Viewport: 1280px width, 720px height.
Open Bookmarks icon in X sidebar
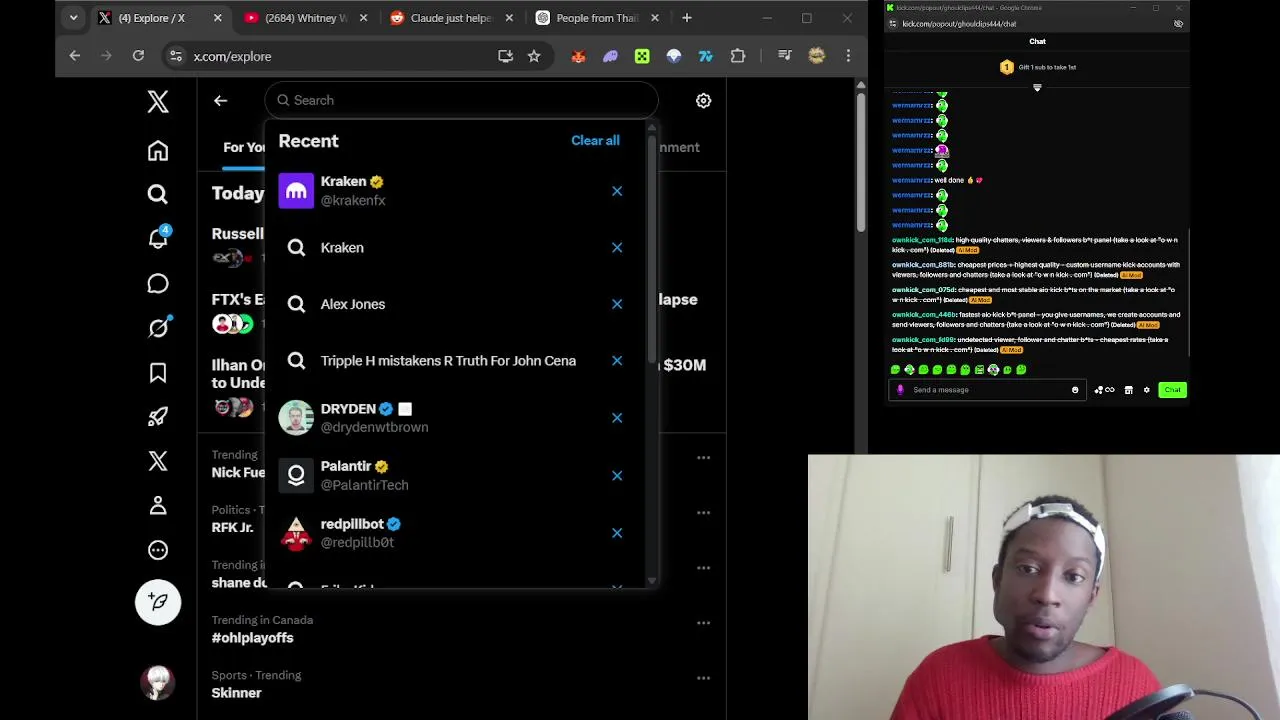coord(158,373)
